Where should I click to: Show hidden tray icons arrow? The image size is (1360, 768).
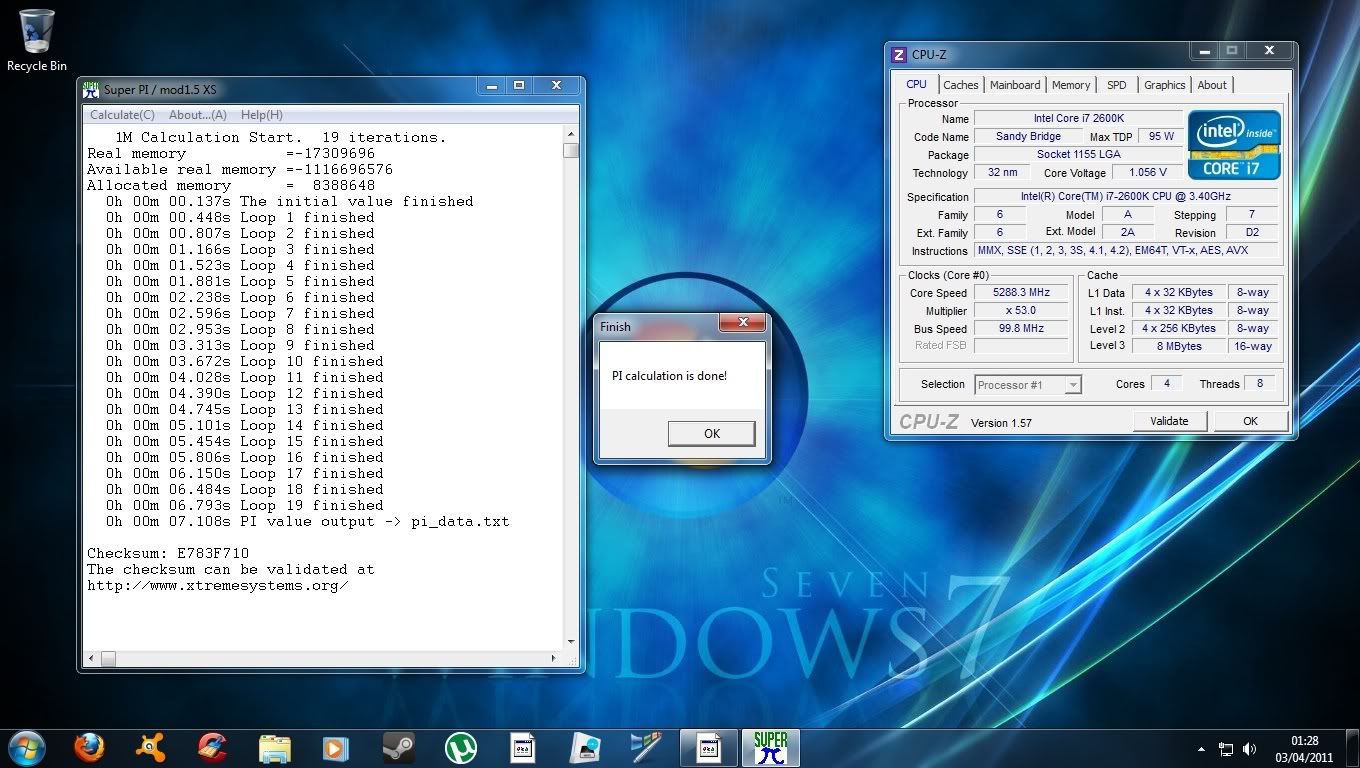click(1201, 749)
